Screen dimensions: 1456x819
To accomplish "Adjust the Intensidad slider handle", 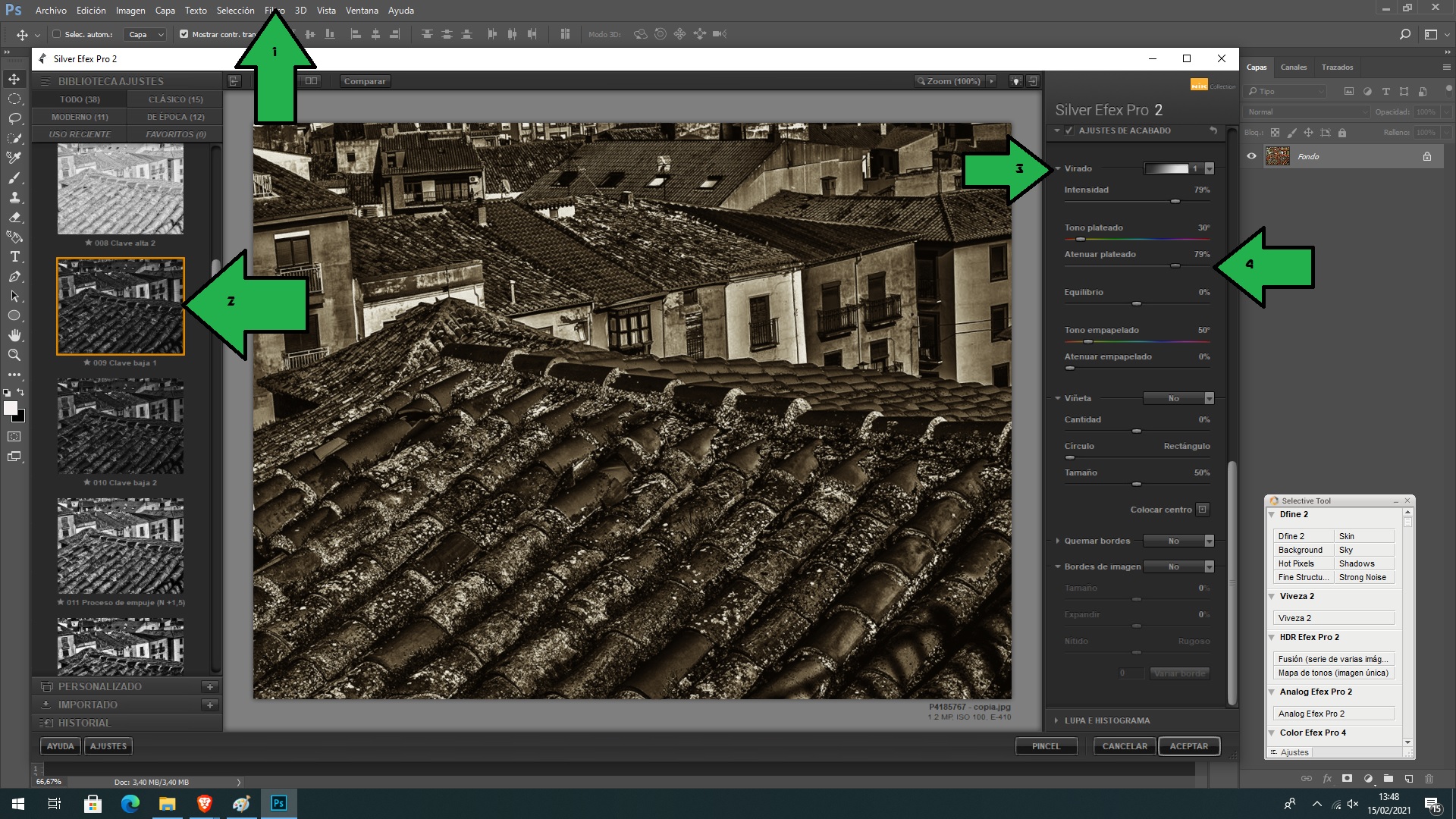I will [1175, 201].
